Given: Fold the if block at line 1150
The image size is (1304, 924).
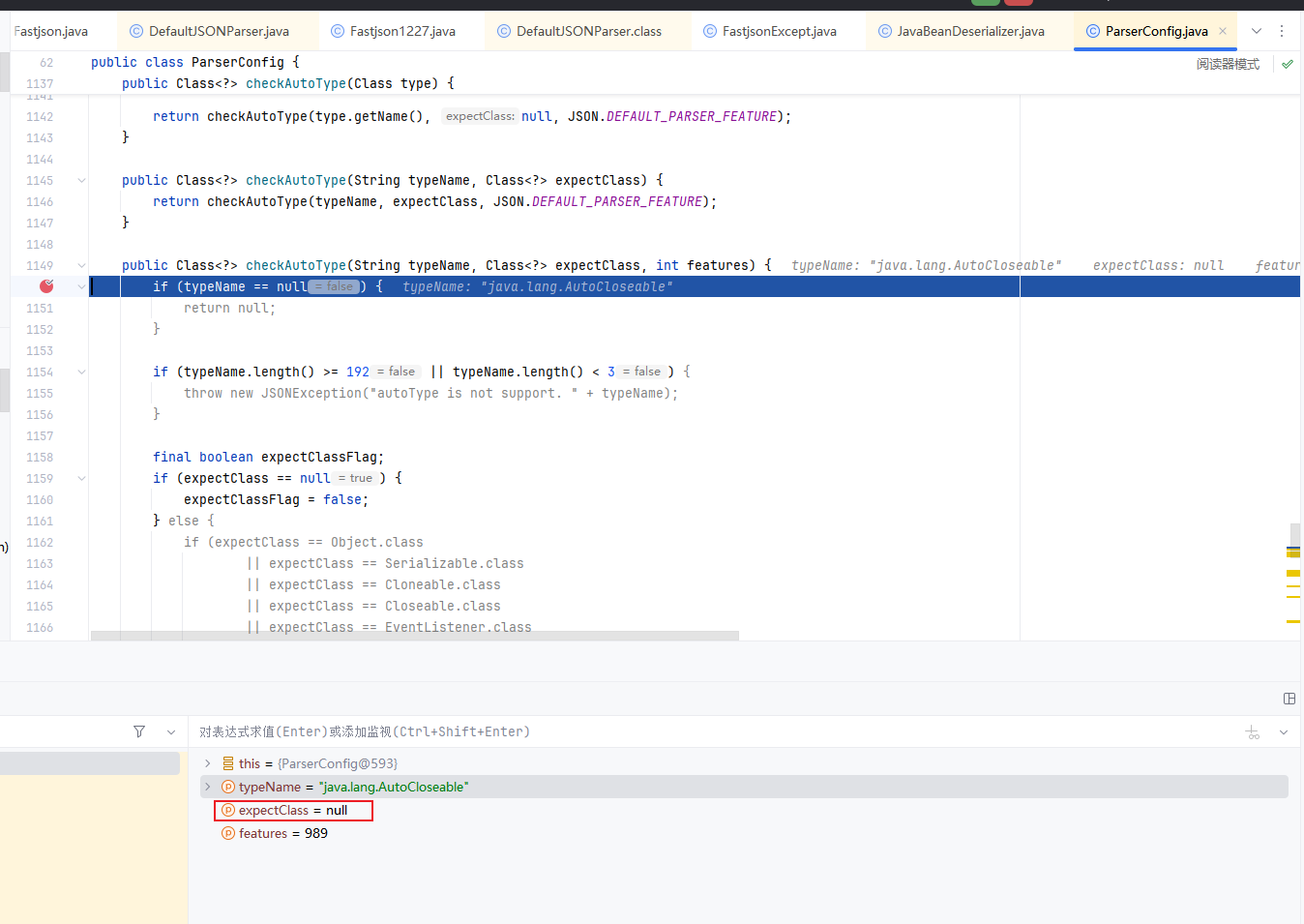Looking at the screenshot, I should click(81, 287).
